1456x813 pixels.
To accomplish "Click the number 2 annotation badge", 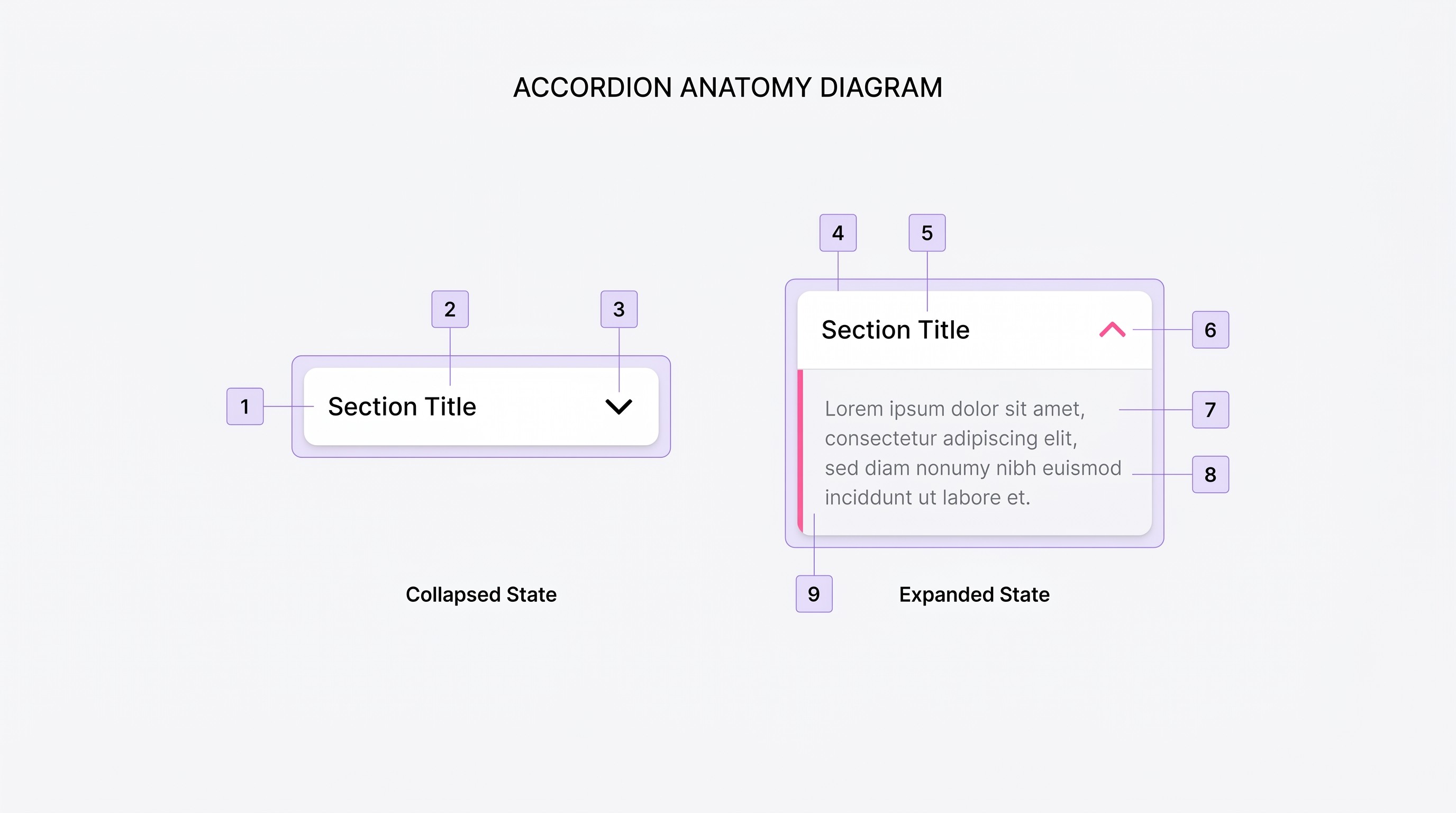I will tap(450, 309).
